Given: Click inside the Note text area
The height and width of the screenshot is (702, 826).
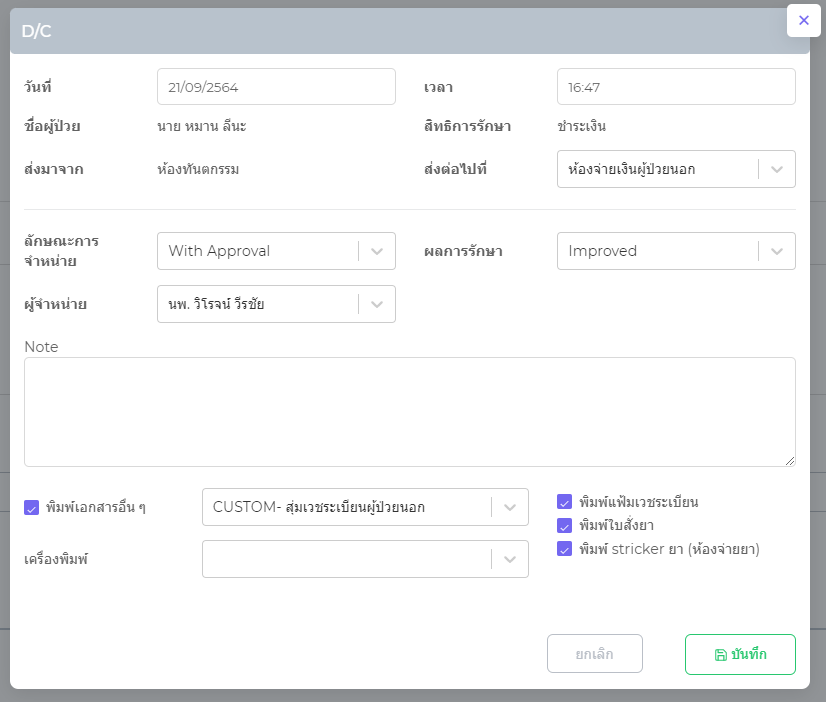Looking at the screenshot, I should coord(410,411).
